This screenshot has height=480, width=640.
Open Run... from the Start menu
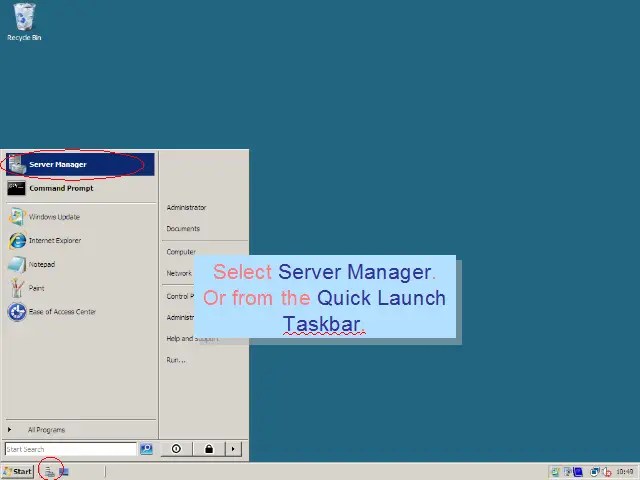(x=176, y=360)
